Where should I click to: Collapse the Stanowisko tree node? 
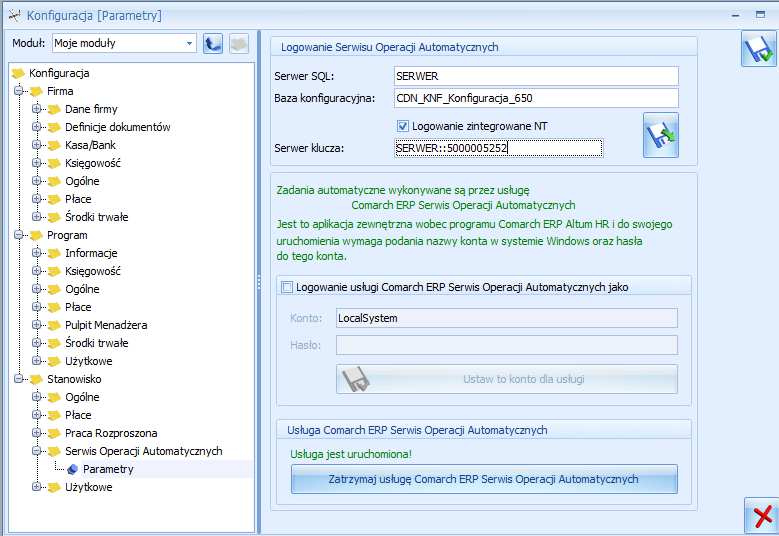19,379
